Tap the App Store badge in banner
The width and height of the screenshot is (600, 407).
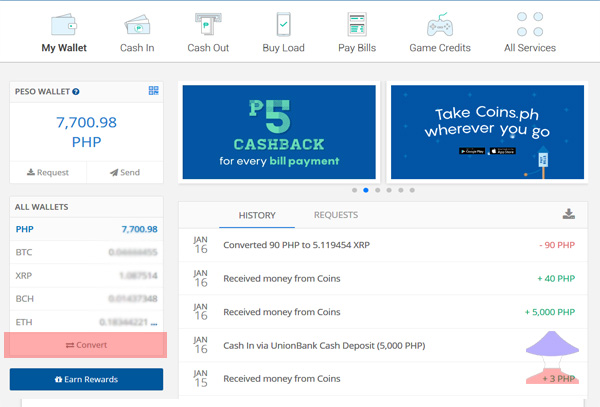pos(502,151)
